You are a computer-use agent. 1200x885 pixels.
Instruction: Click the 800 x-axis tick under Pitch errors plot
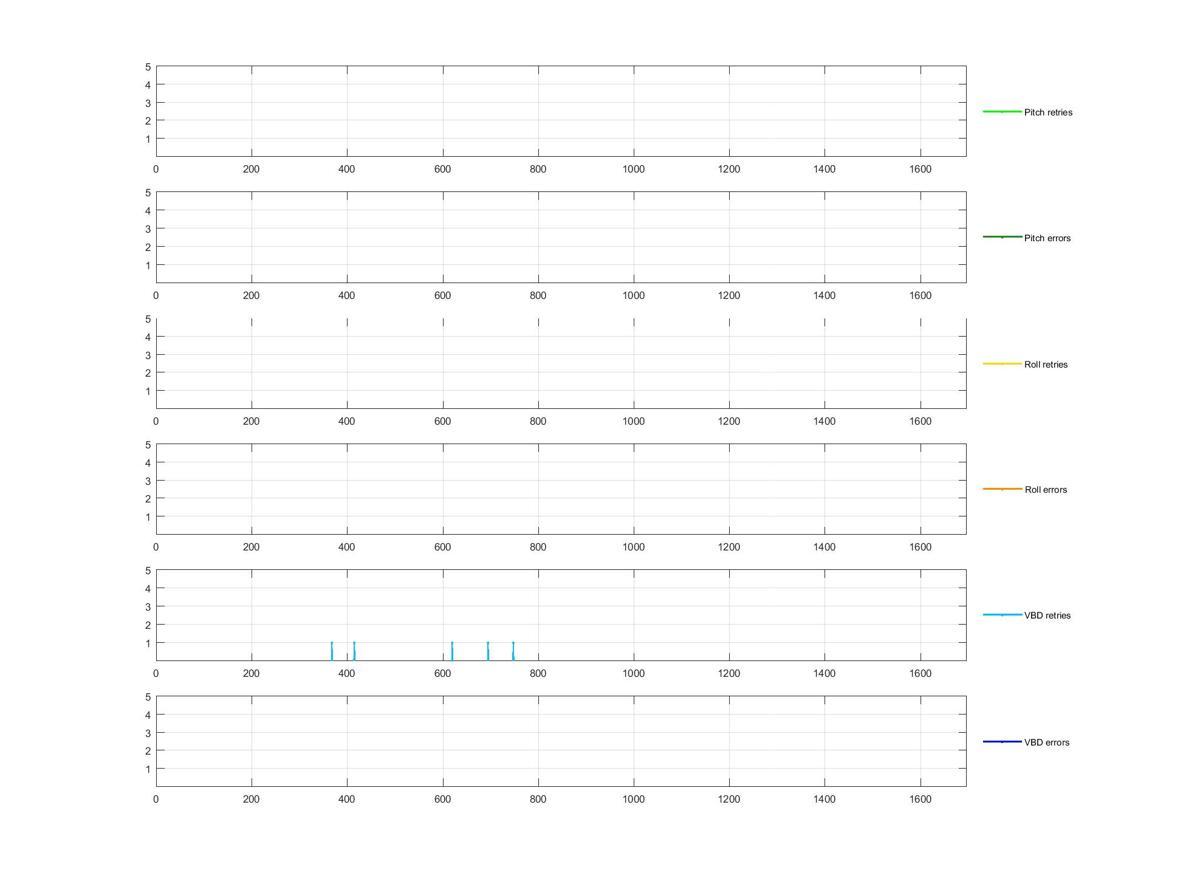click(x=538, y=296)
